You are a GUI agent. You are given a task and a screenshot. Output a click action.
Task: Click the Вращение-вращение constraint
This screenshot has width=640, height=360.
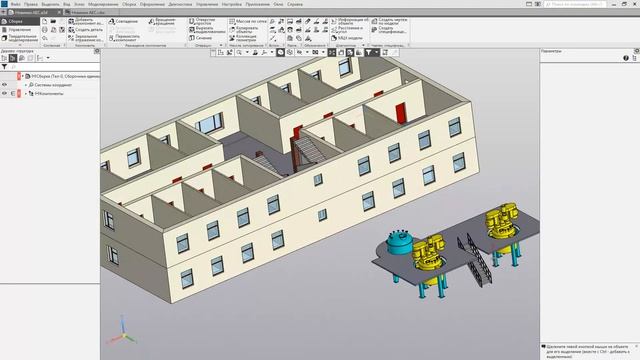162,21
